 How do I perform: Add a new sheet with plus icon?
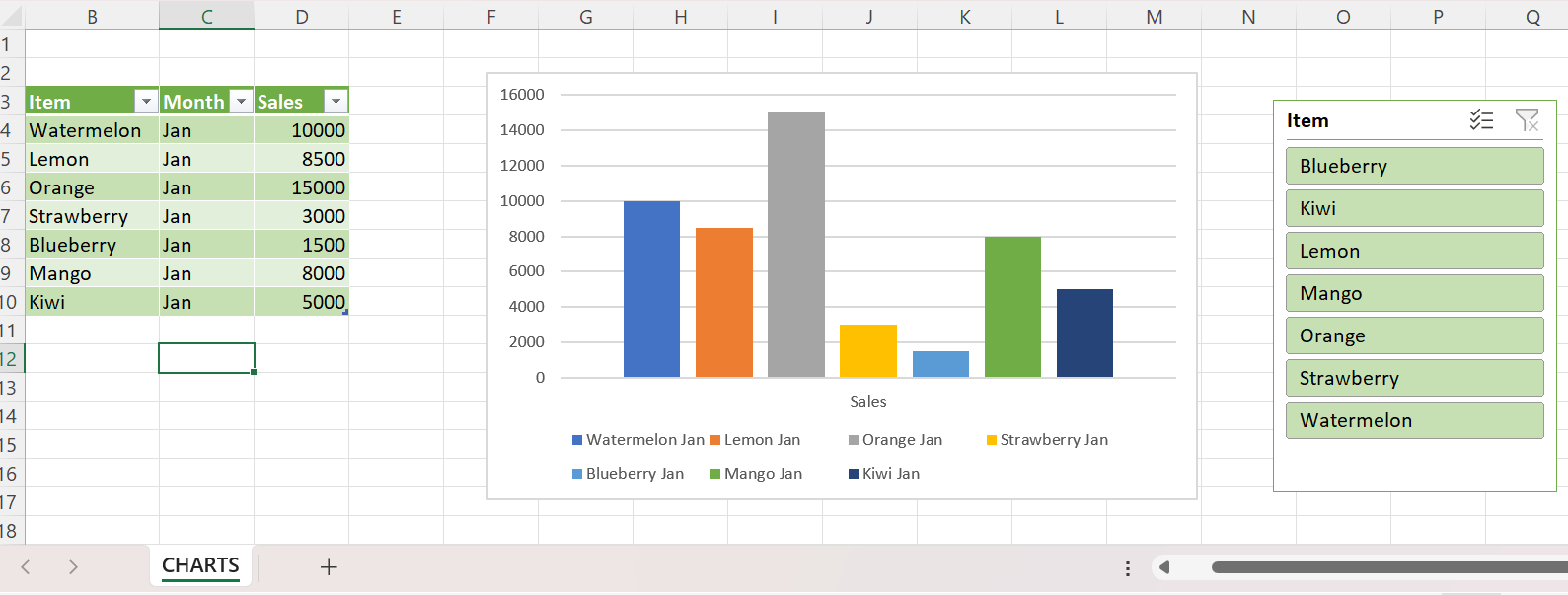pos(329,567)
